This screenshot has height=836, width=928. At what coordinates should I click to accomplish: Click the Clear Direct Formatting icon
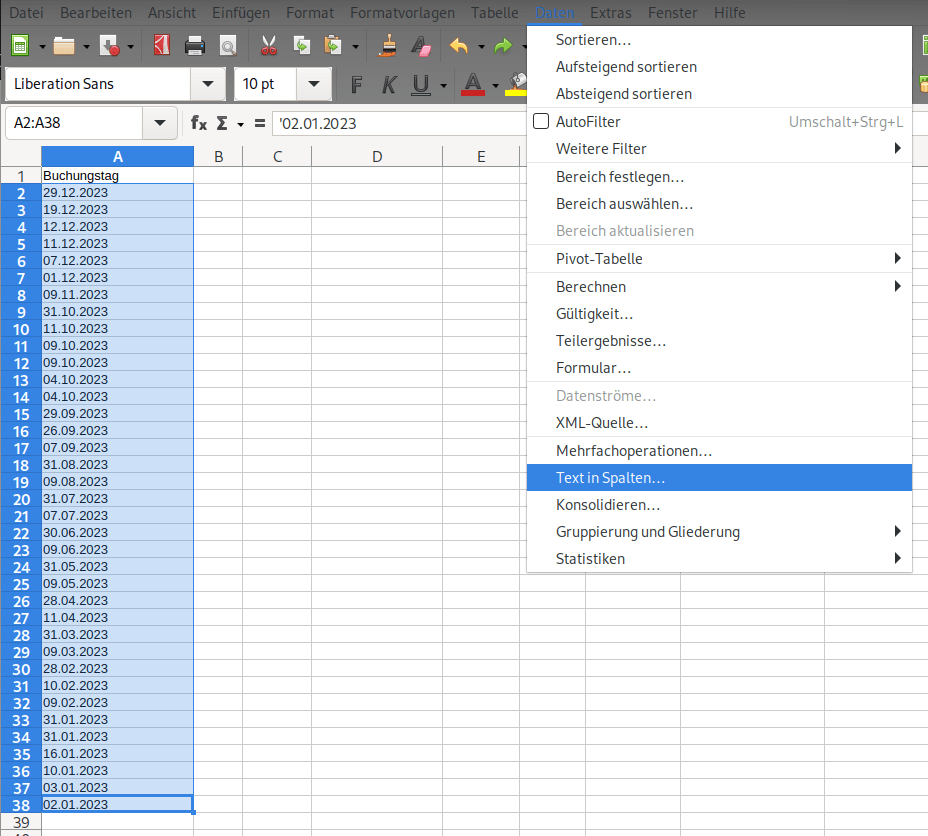coord(421,46)
